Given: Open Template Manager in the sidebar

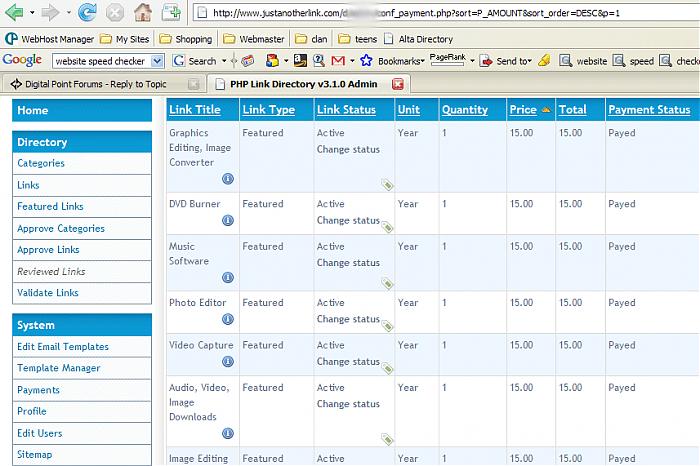Looking at the screenshot, I should [58, 368].
